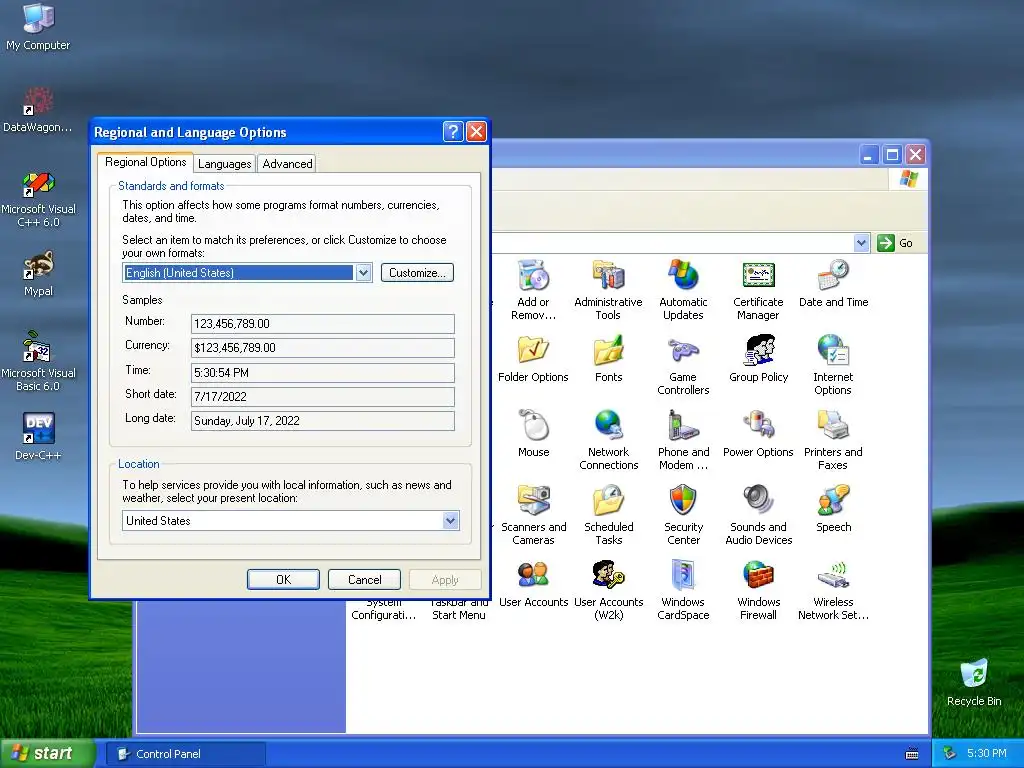
Task: Click the Customize... button
Action: 417,272
